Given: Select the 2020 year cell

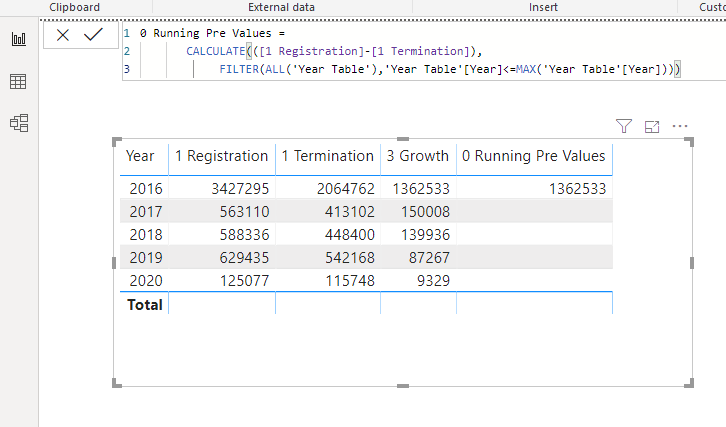Looking at the screenshot, I should [x=146, y=281].
